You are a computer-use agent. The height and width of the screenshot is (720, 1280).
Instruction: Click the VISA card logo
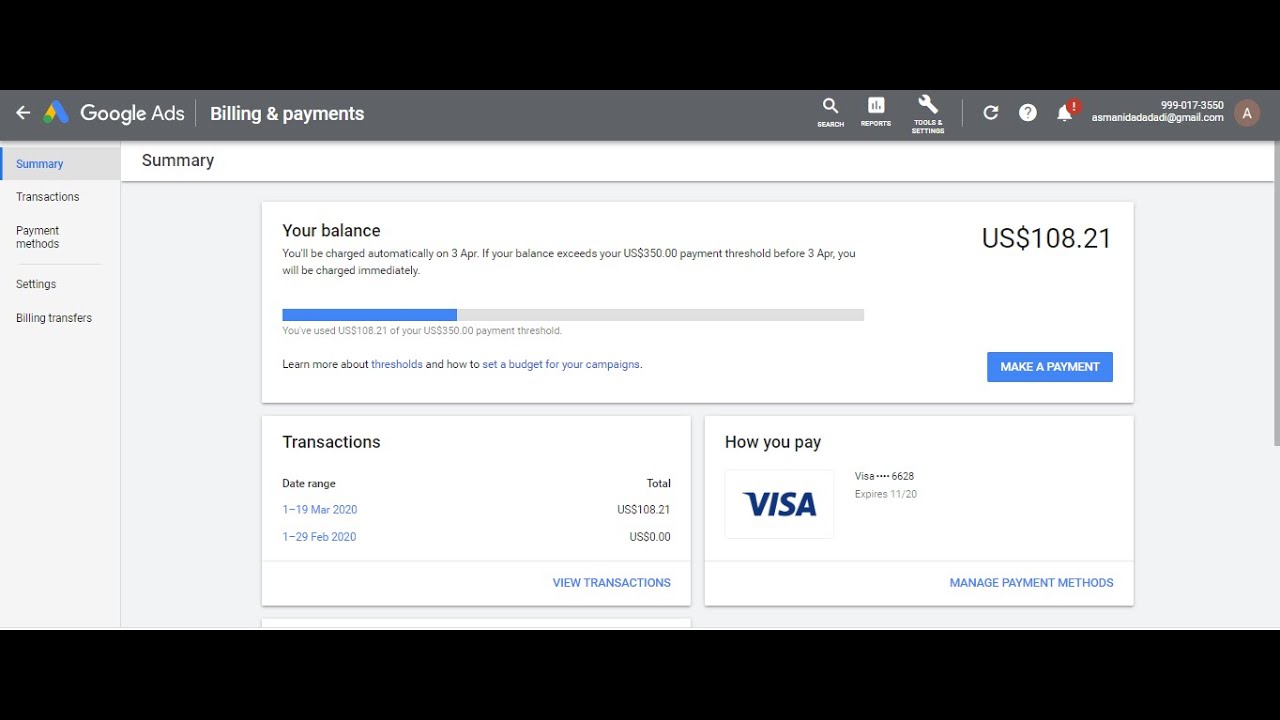click(x=779, y=504)
